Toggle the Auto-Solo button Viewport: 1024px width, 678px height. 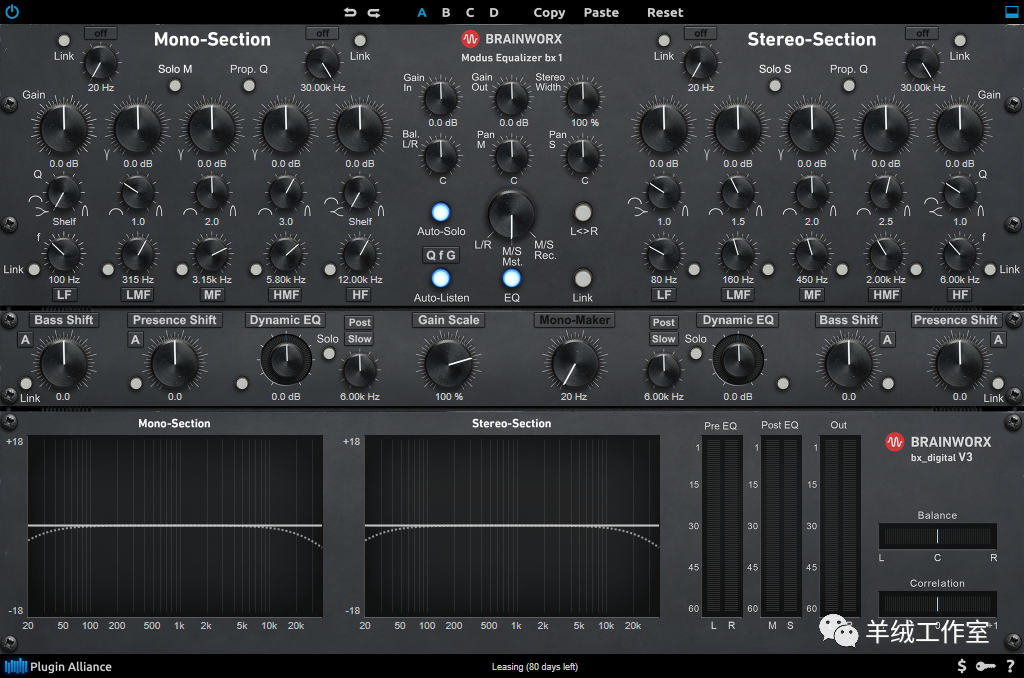coord(440,212)
